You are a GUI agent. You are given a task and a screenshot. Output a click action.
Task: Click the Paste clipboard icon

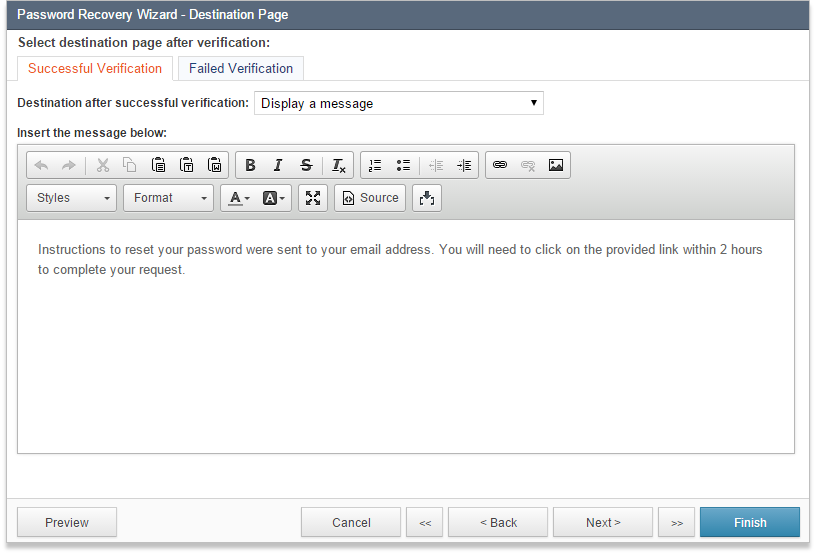(158, 165)
